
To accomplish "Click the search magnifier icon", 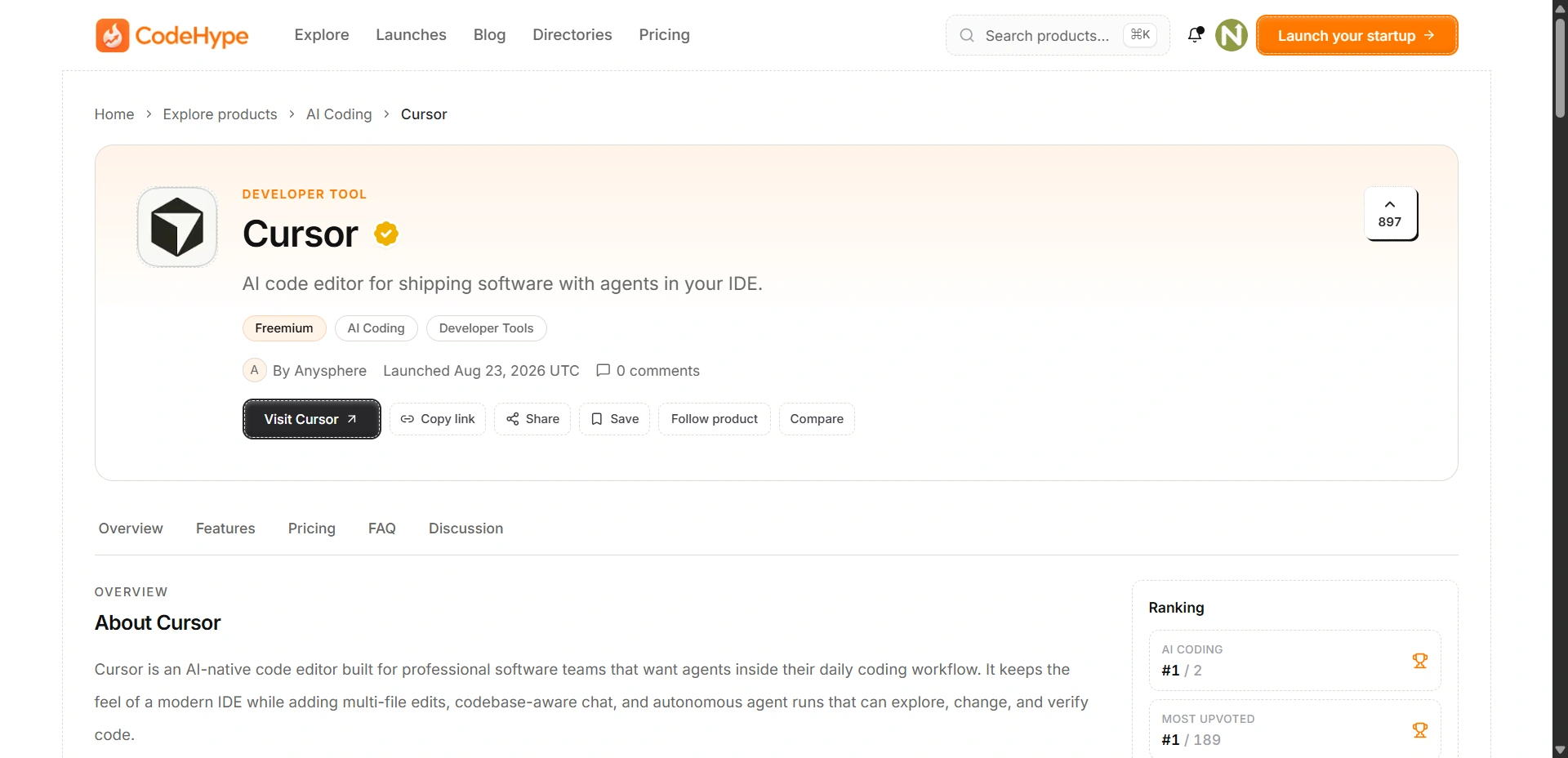I will 967,35.
